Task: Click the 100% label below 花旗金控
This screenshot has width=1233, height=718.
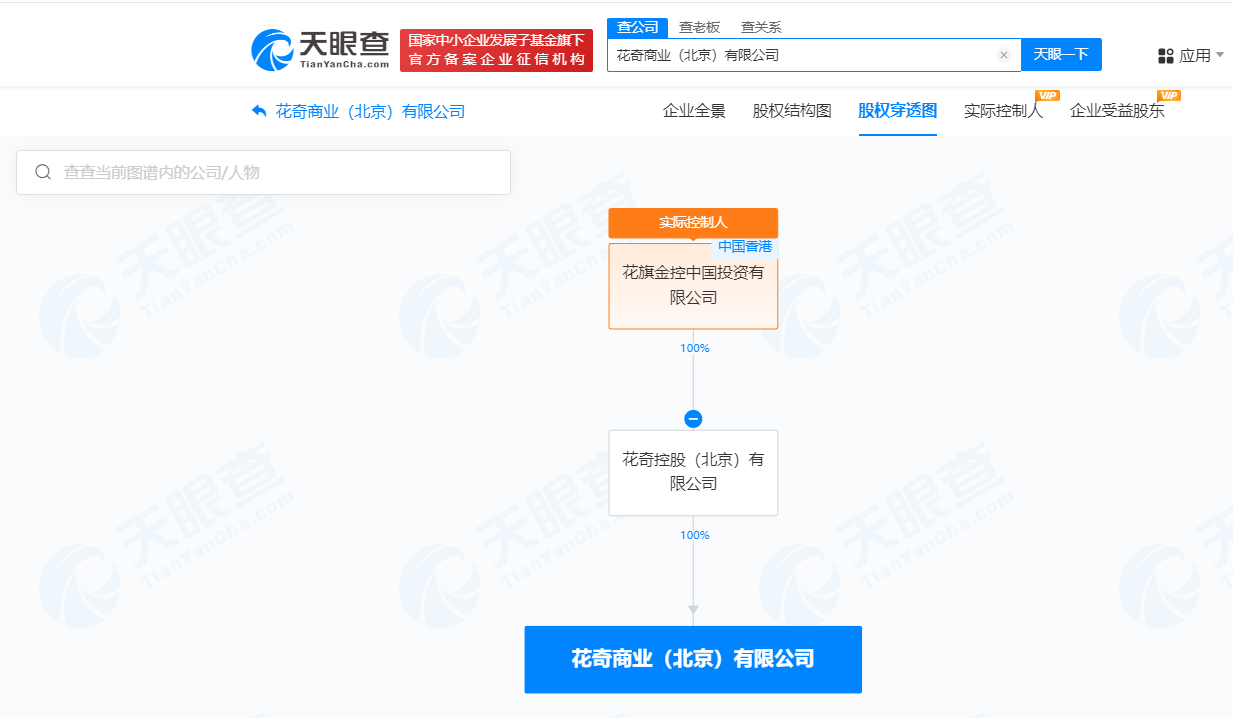Action: click(x=694, y=348)
